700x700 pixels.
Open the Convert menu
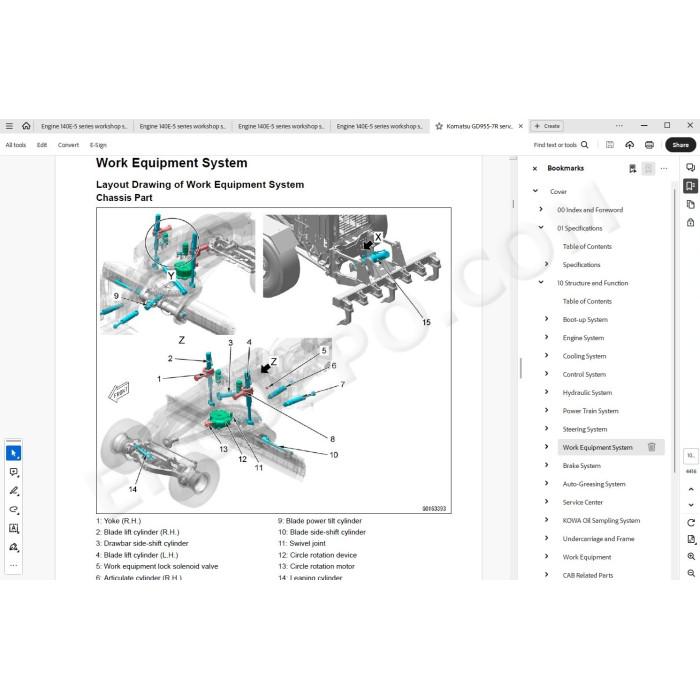point(68,145)
